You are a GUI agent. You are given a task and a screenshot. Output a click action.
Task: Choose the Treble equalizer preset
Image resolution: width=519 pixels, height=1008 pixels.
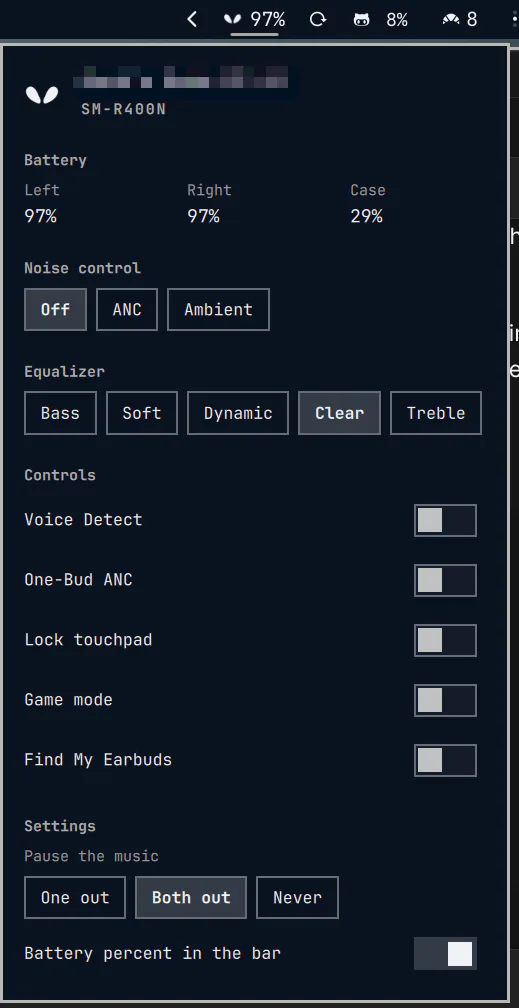pos(435,413)
